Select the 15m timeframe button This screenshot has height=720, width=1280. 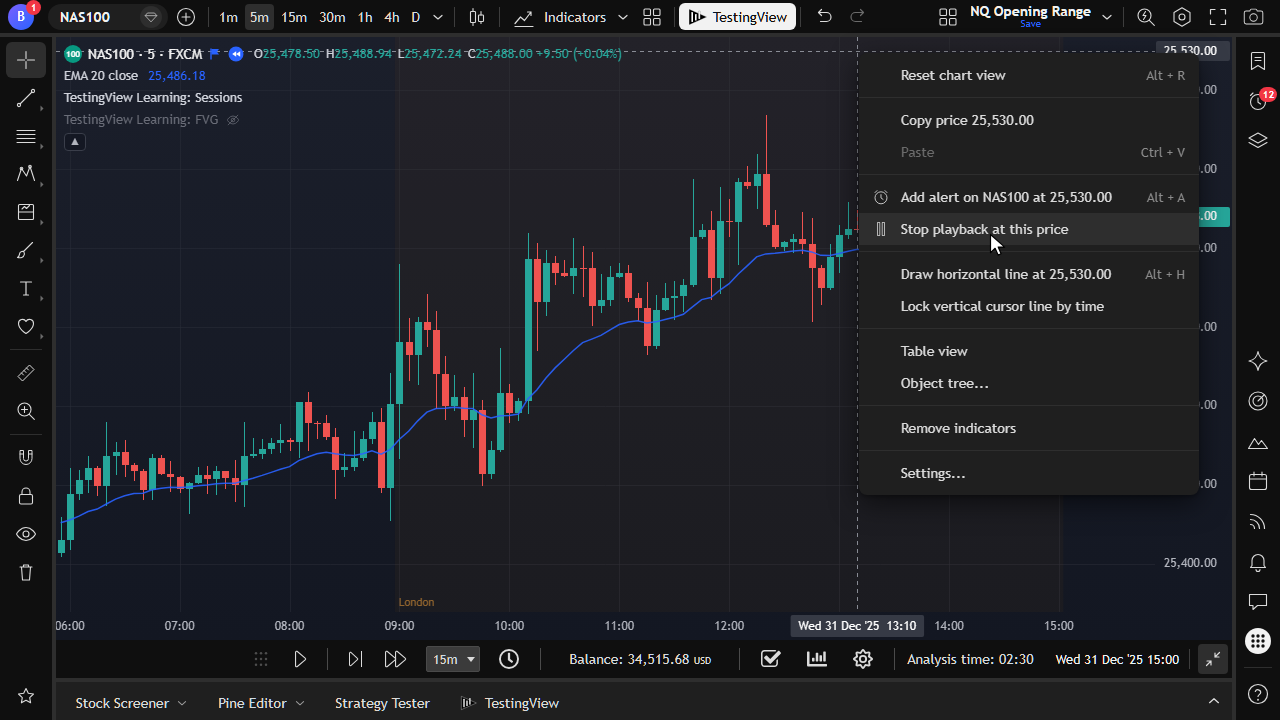pyautogui.click(x=294, y=17)
